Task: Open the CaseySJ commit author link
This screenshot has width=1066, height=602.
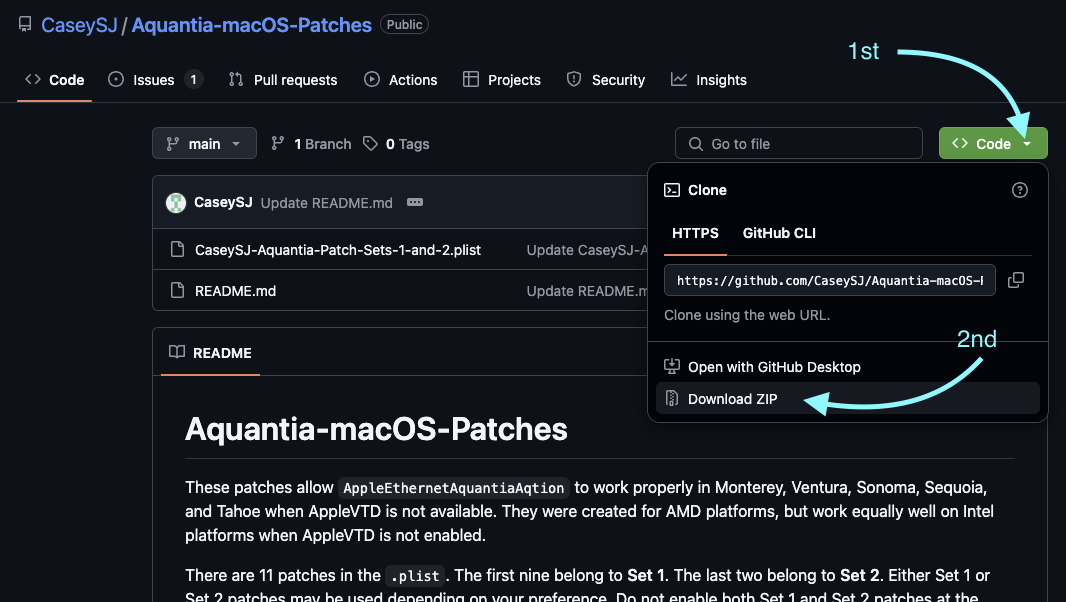Action: [x=223, y=203]
